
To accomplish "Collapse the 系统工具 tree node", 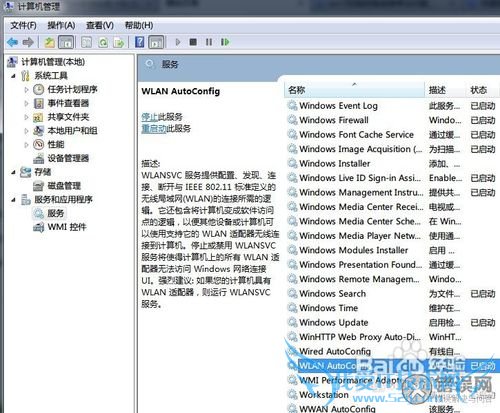I will (13, 76).
